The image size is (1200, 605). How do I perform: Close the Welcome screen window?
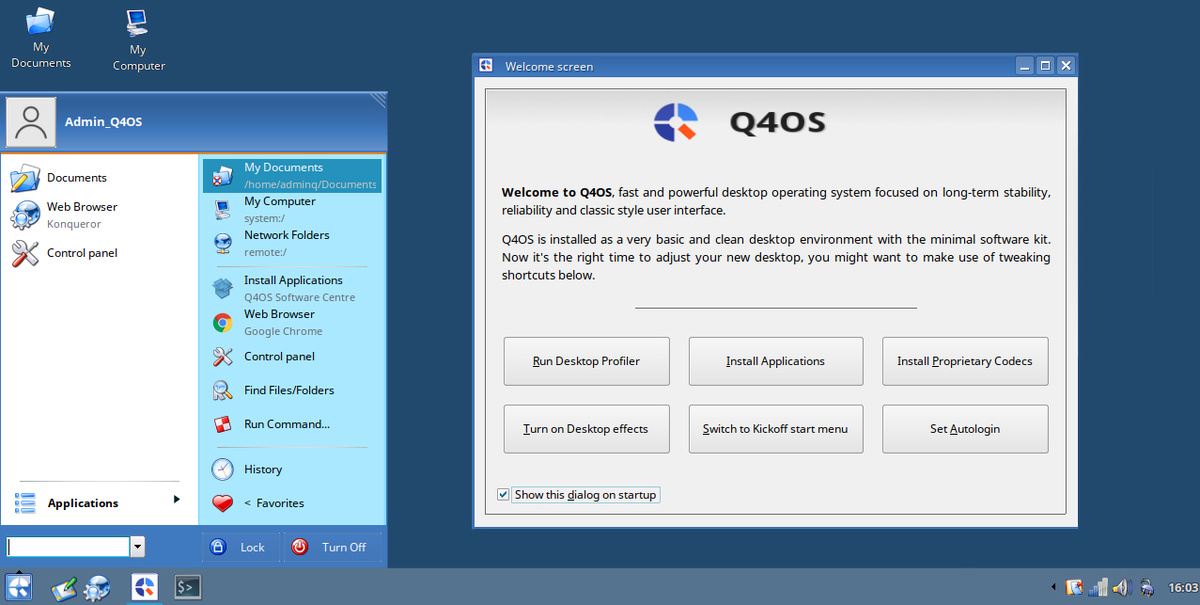coord(1066,66)
